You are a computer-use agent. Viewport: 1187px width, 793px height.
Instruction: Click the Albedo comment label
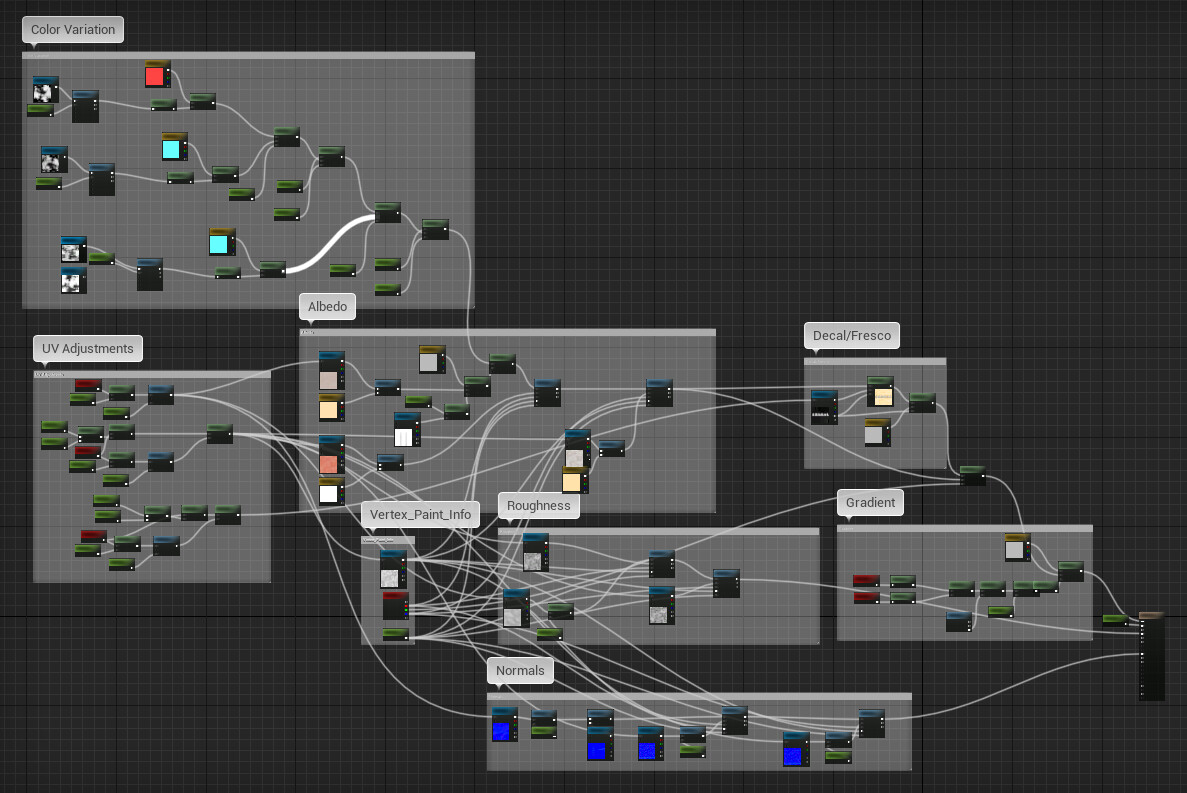(x=327, y=307)
